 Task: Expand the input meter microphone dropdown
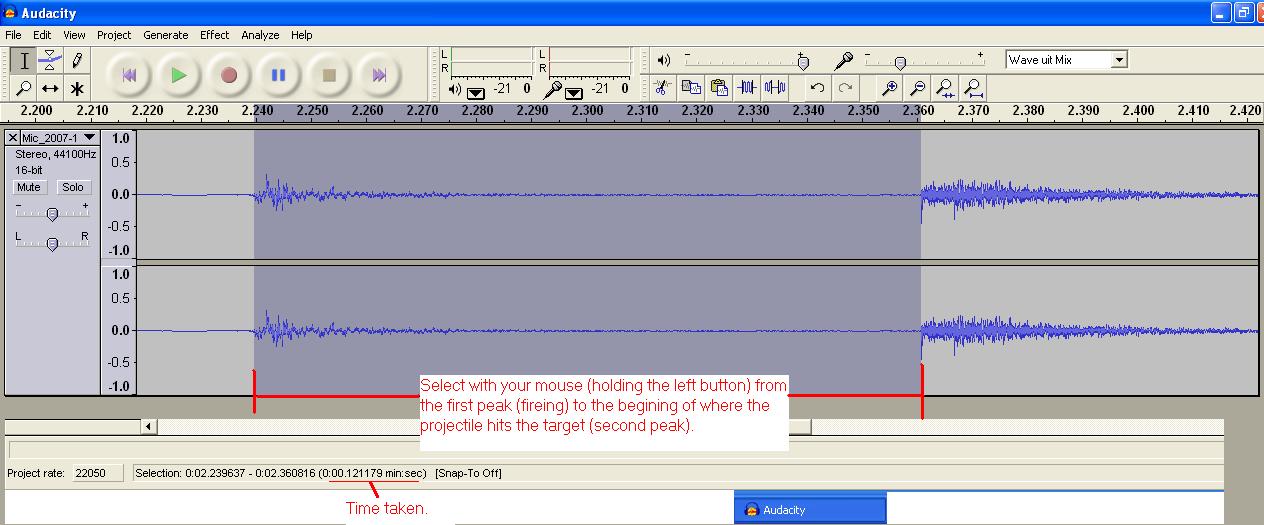(574, 93)
